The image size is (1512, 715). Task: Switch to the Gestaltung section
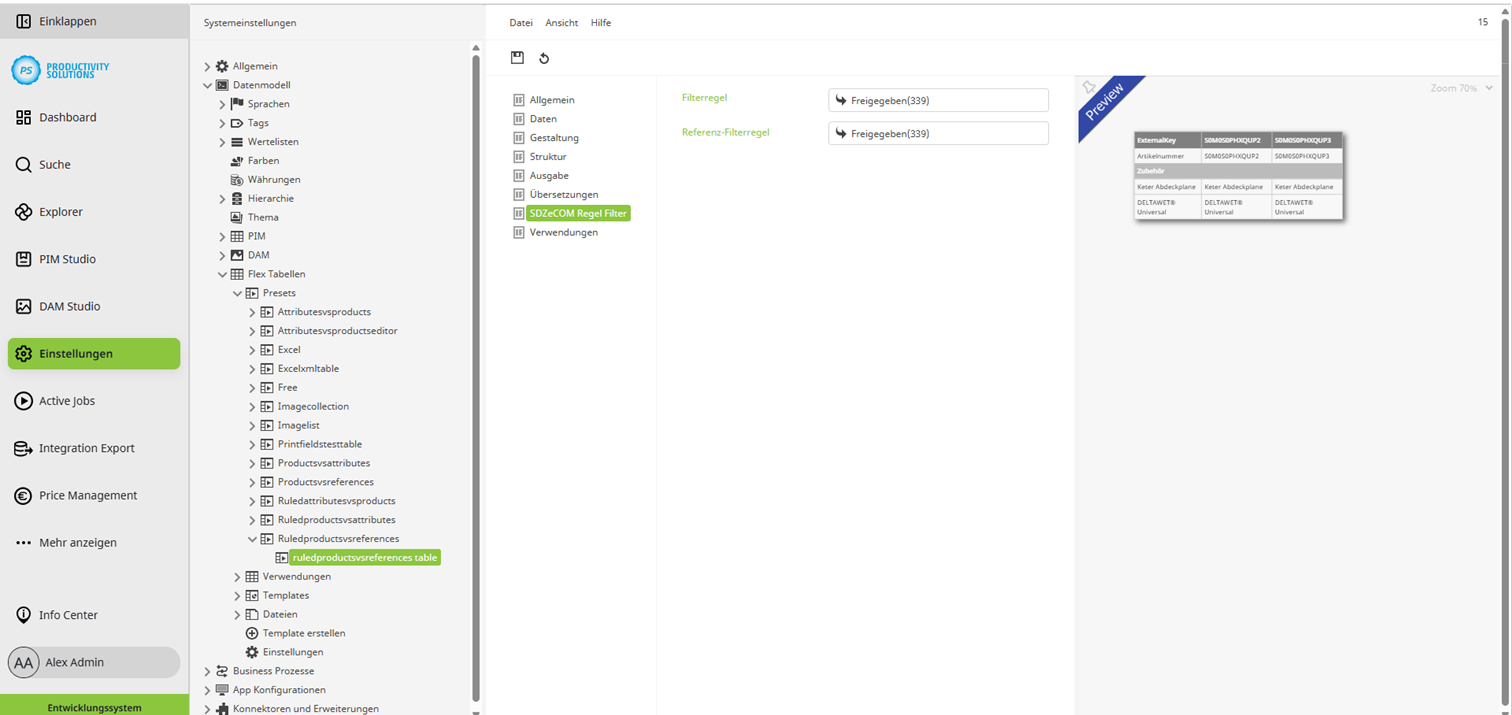(554, 138)
